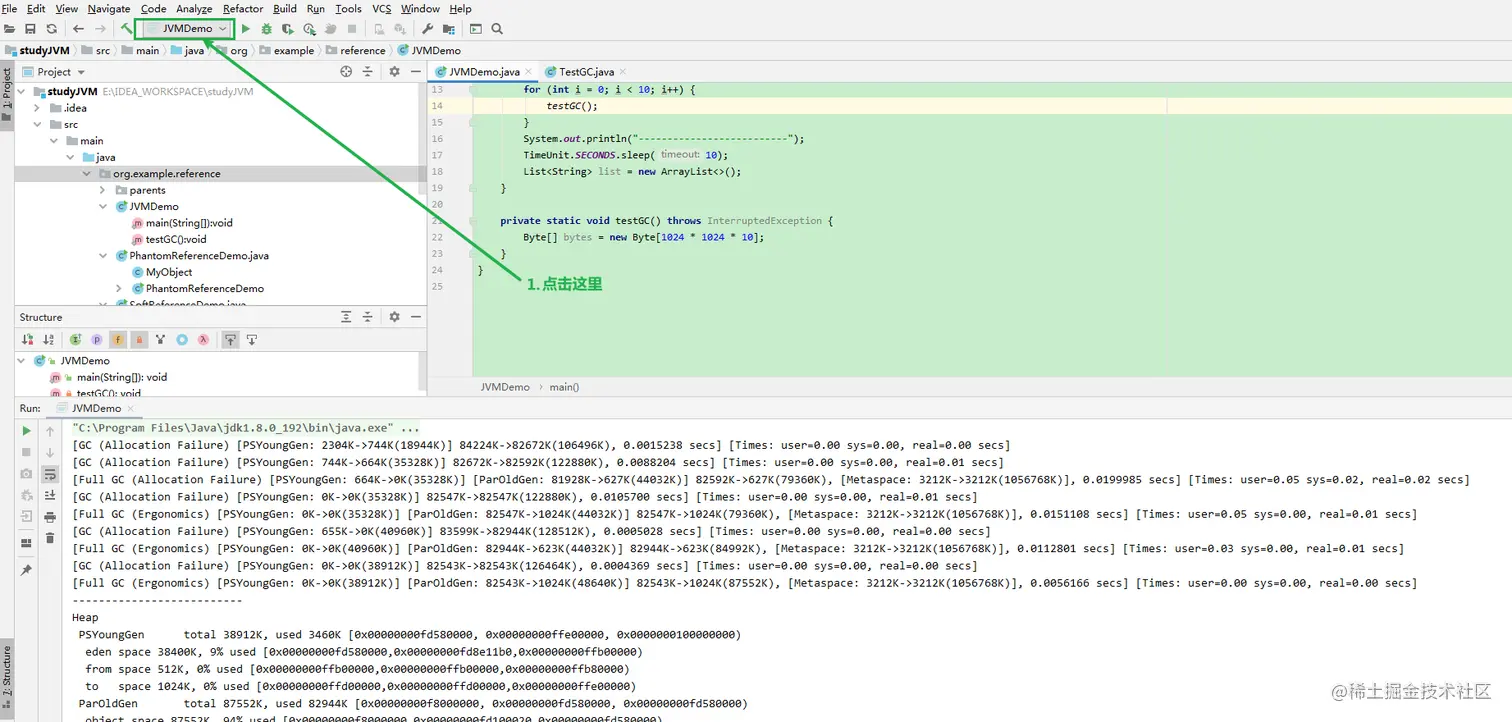The image size is (1512, 722).
Task: Expand the parents package
Action: click(103, 190)
